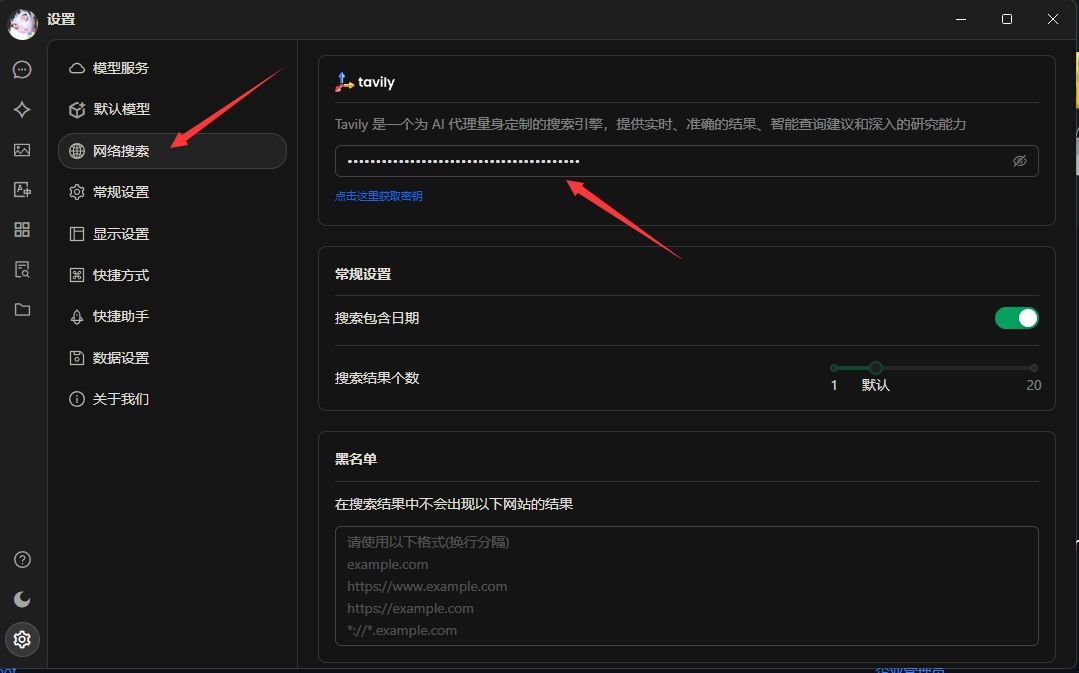Click the Tavily API key input field

pos(686,161)
